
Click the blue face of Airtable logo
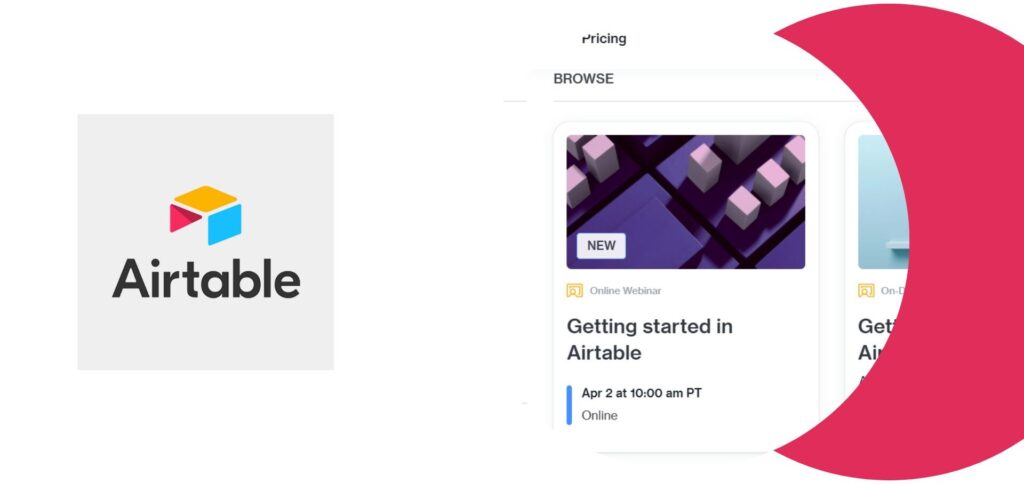(225, 225)
